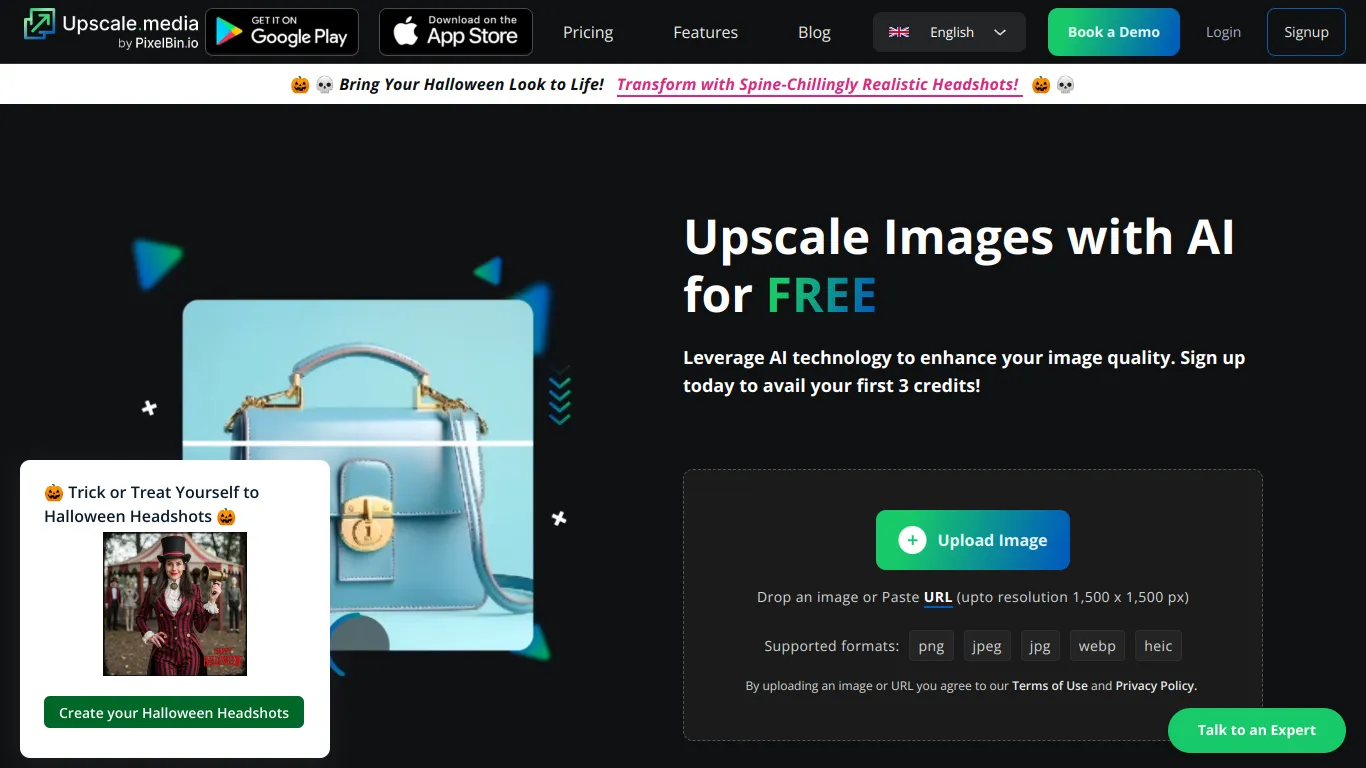Open the Terms of Use link
Viewport: 1366px width, 768px height.
tap(1050, 686)
